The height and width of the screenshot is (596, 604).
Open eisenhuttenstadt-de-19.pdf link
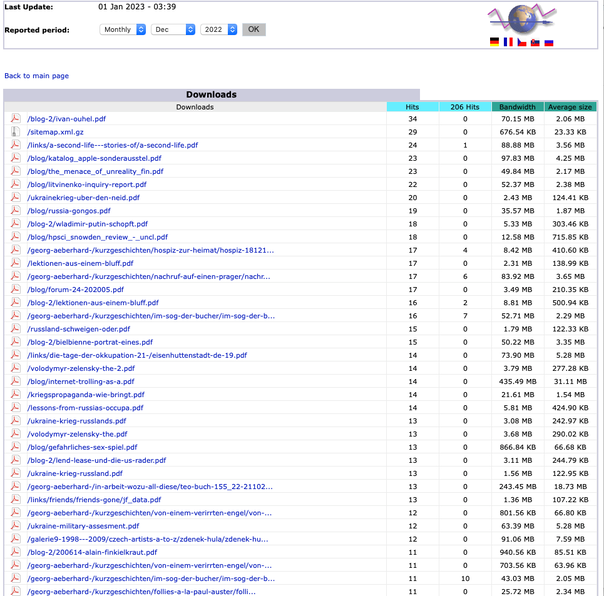point(137,355)
